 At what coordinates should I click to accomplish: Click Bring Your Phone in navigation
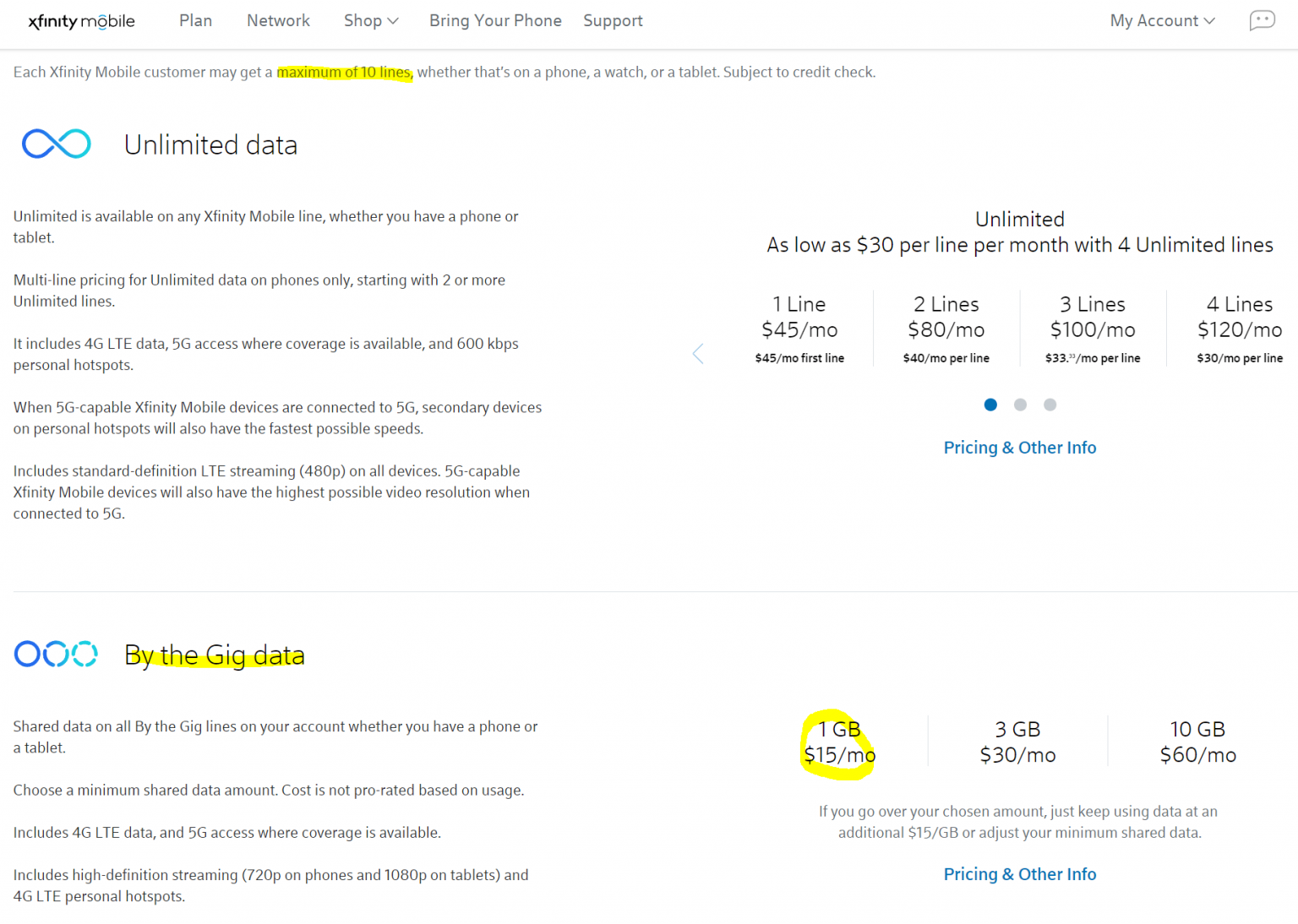tap(495, 20)
